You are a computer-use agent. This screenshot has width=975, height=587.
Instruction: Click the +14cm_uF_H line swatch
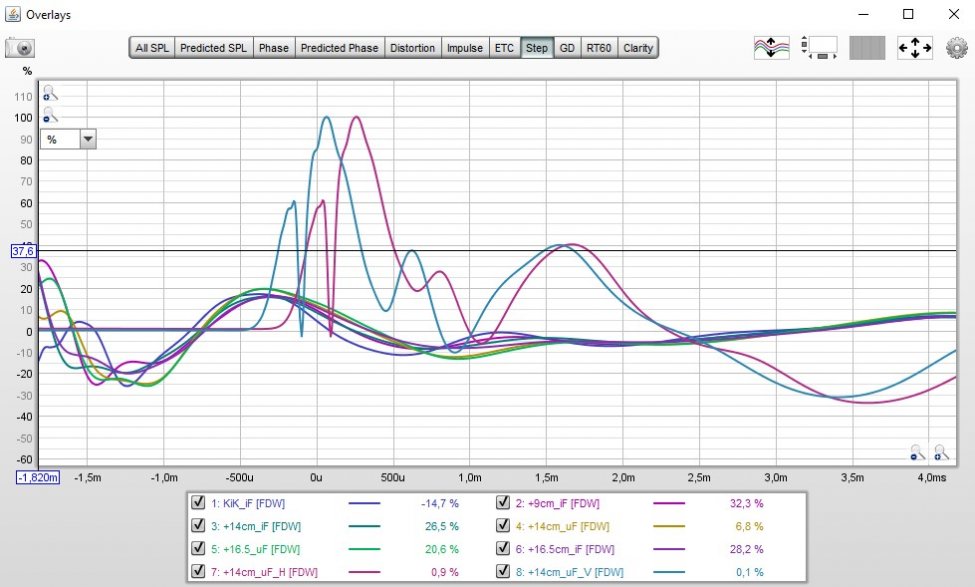pos(364,572)
